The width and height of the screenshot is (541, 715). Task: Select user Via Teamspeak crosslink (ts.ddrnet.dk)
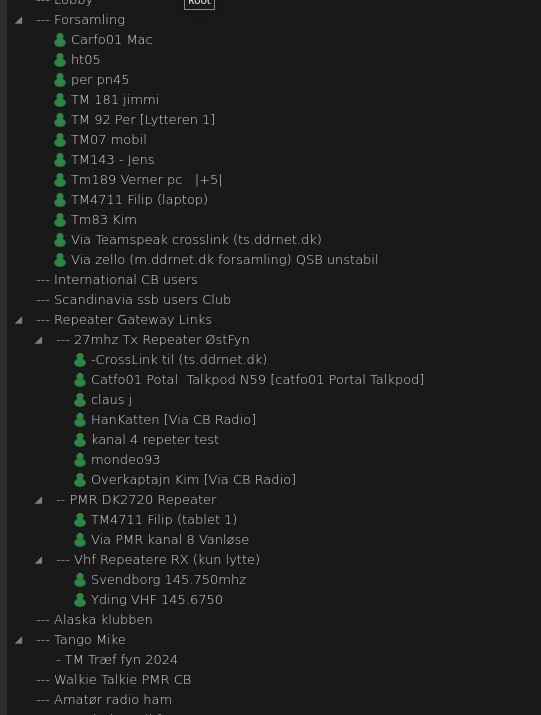pyautogui.click(x=196, y=240)
